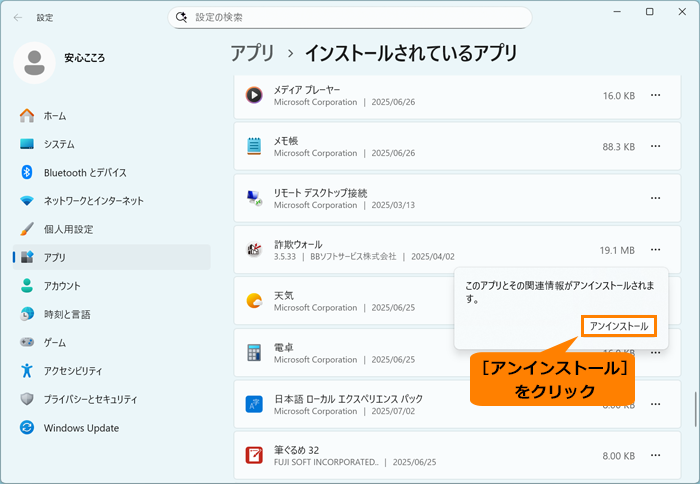Click the user avatar picture
This screenshot has height=484, width=700.
click(34, 63)
